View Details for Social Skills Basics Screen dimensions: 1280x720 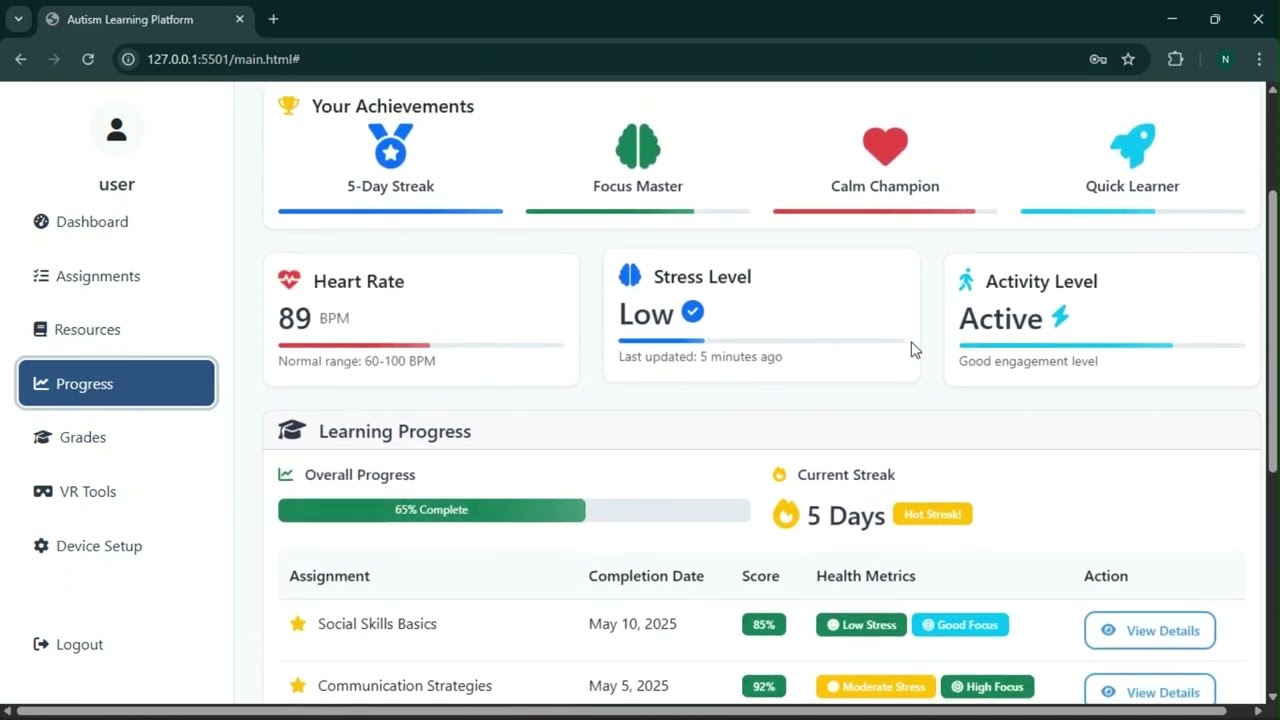coord(1150,631)
